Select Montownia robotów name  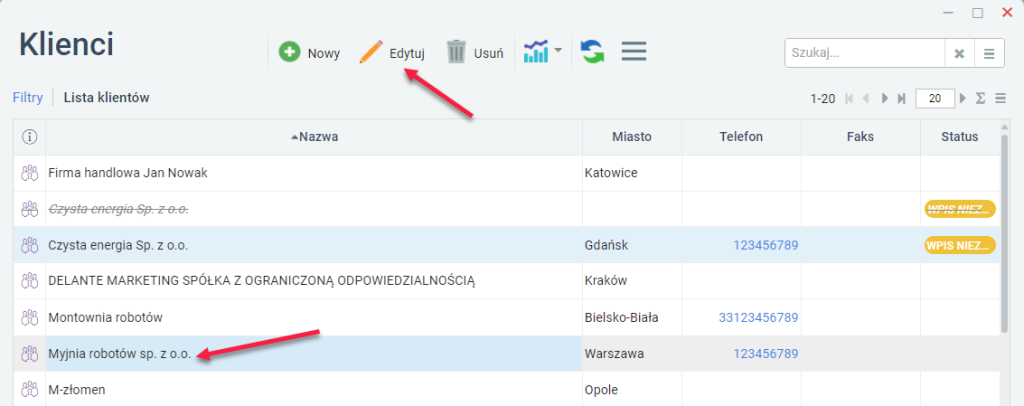[x=105, y=318]
